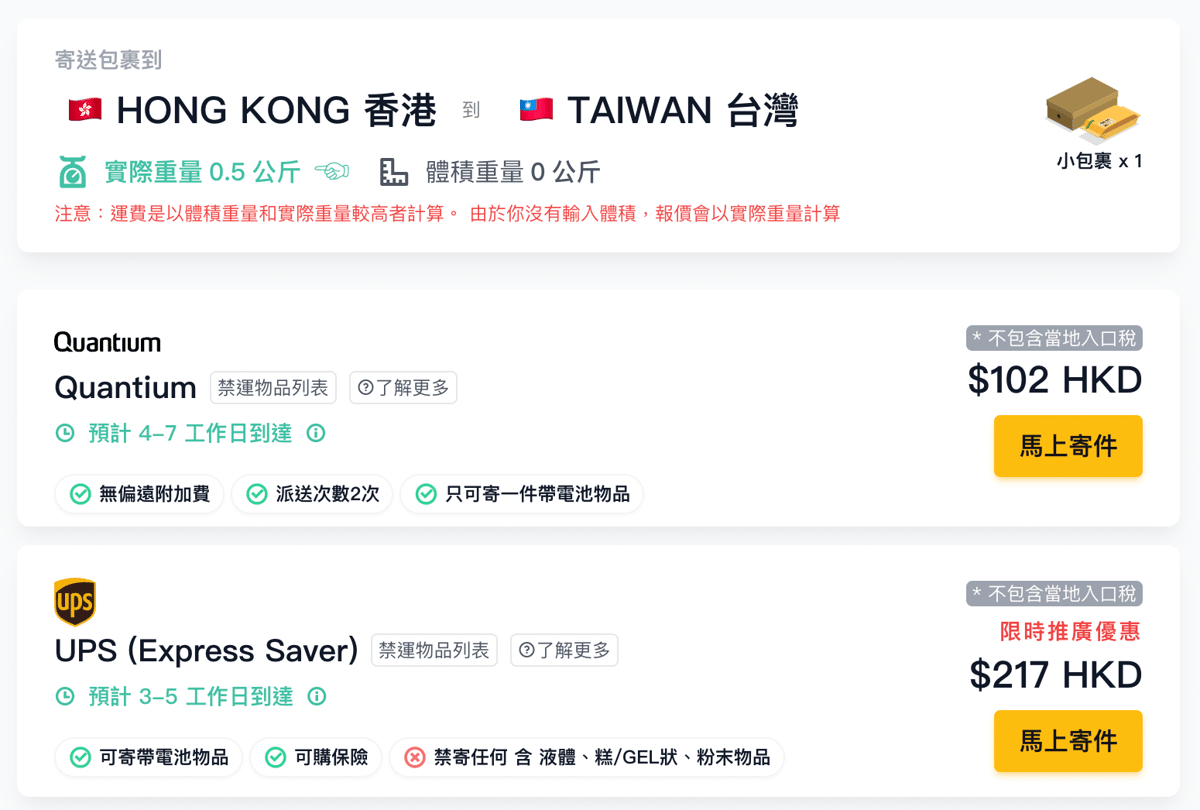Click info icon beside Quantium 4–7 days estimate
Screen dimensions: 1200x810
(316, 433)
